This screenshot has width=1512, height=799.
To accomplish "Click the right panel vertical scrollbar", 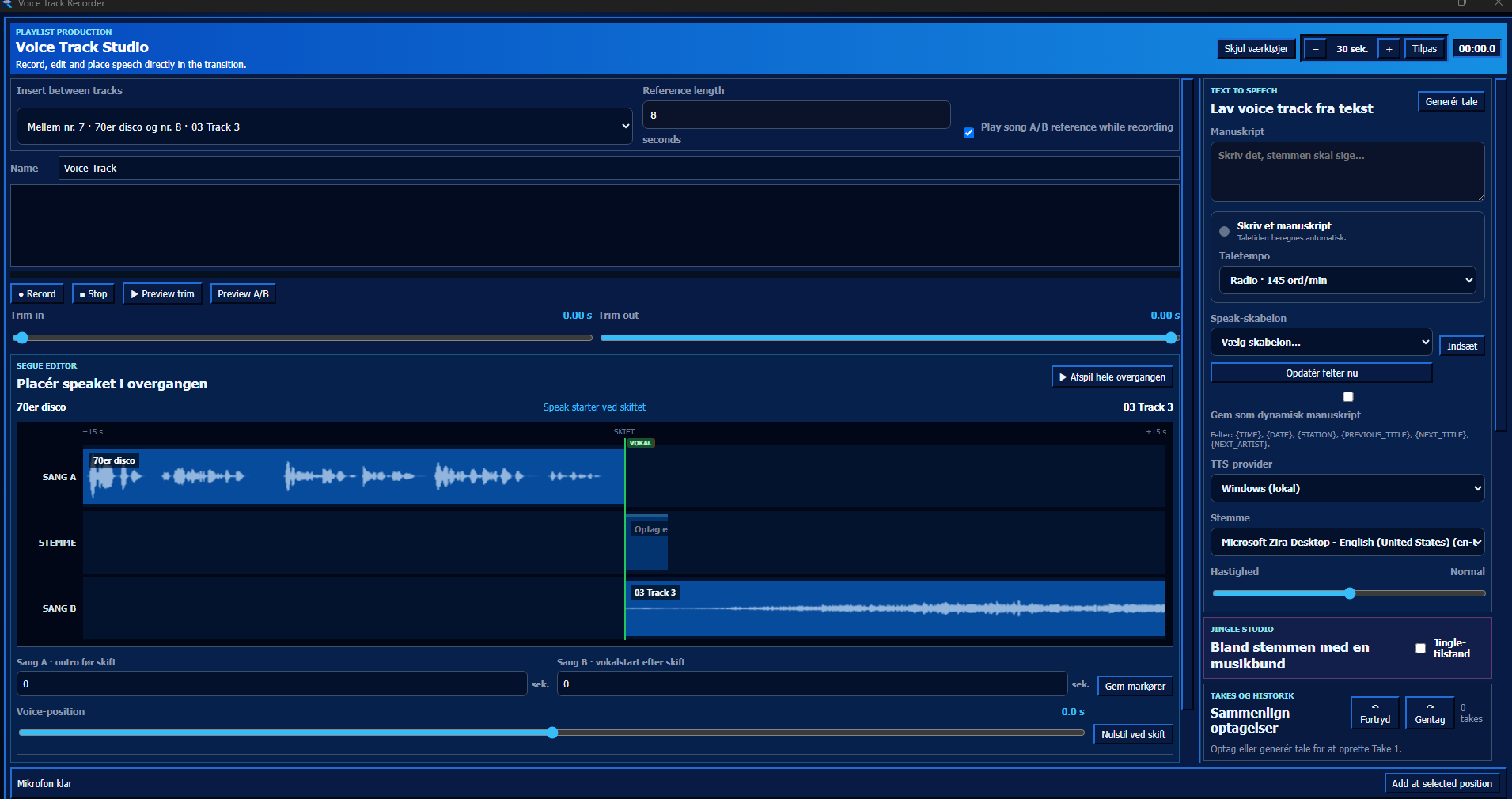I will pos(1500,255).
